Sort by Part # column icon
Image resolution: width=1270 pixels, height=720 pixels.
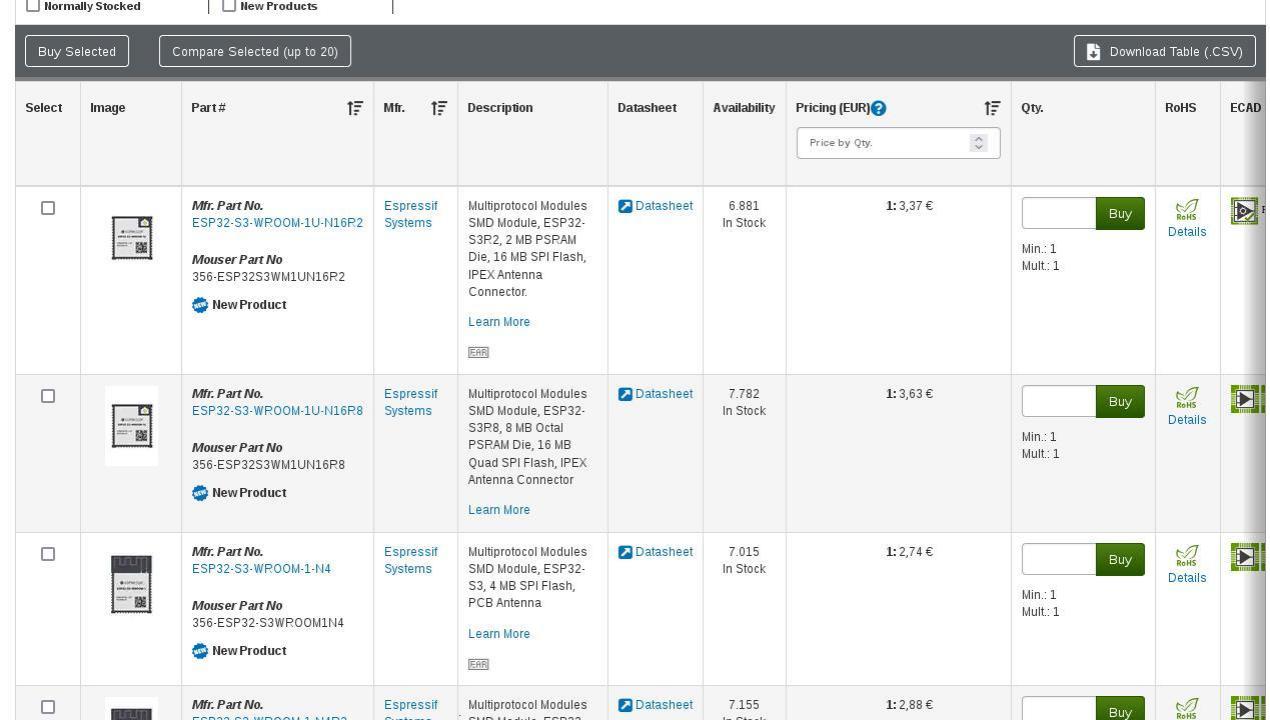[x=355, y=108]
